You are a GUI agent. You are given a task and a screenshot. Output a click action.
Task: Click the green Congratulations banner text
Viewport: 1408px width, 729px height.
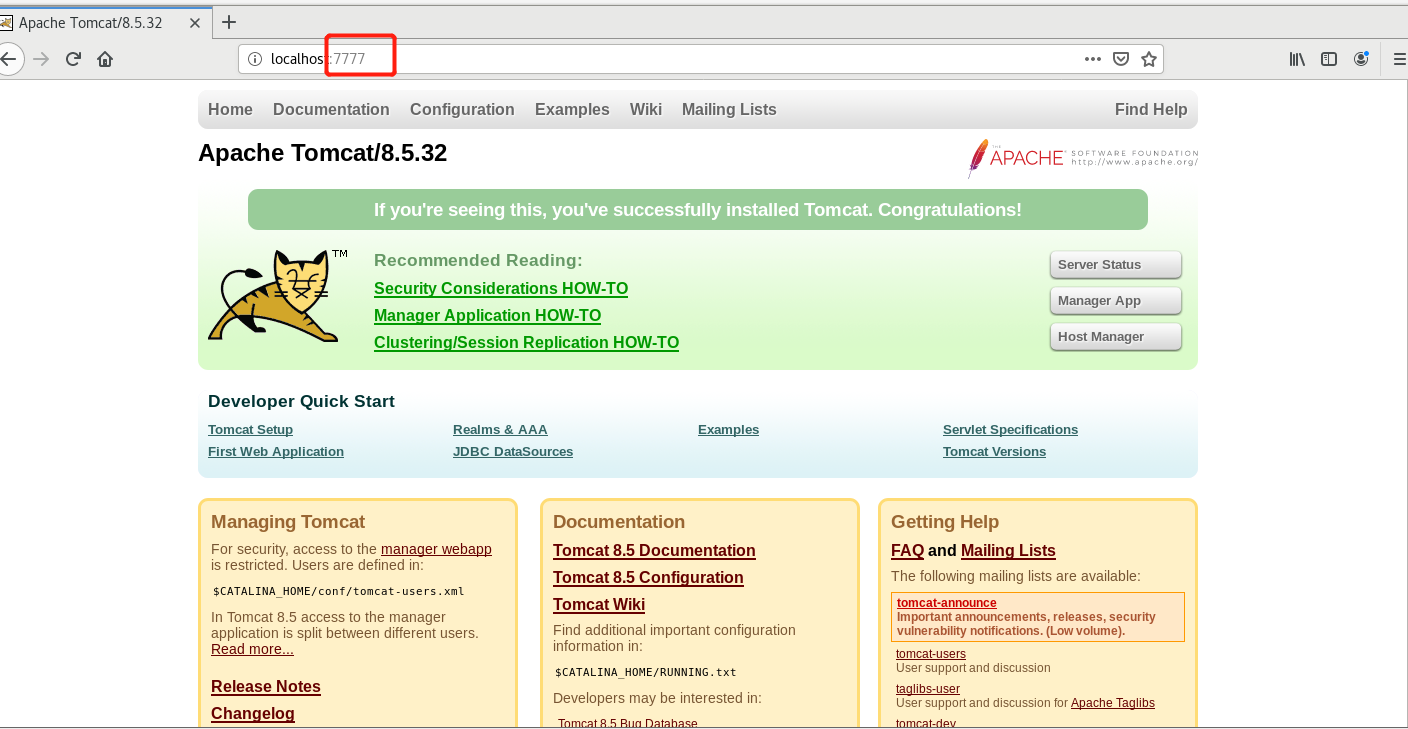[698, 210]
